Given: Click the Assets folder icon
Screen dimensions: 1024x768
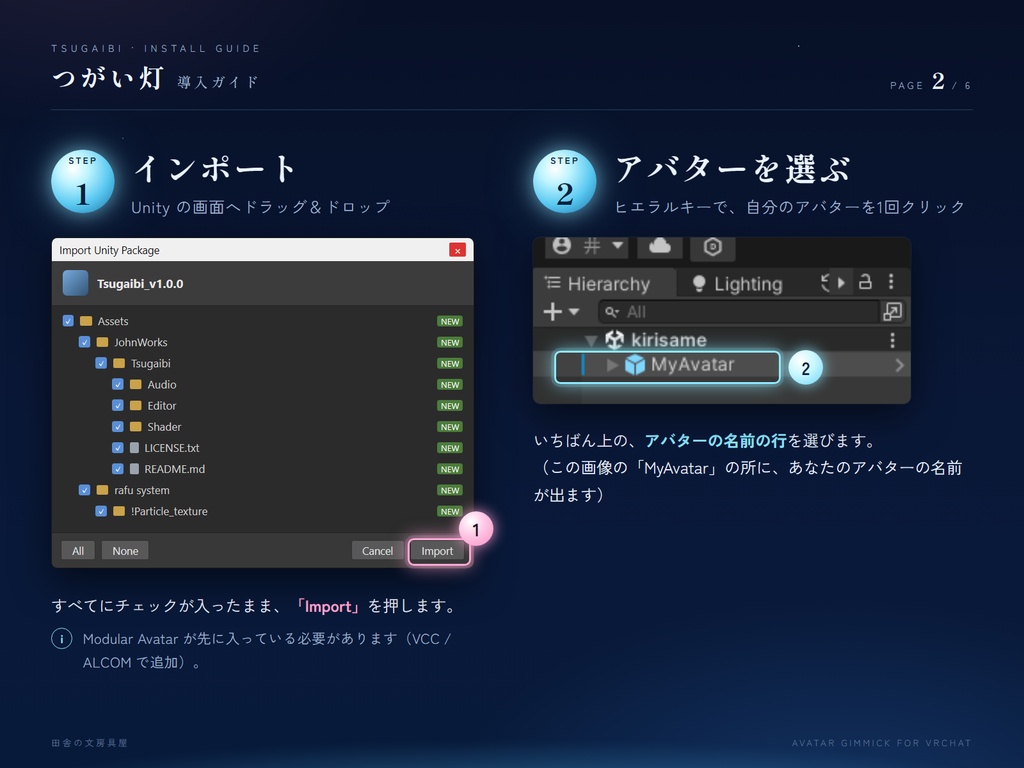Looking at the screenshot, I should (86, 321).
